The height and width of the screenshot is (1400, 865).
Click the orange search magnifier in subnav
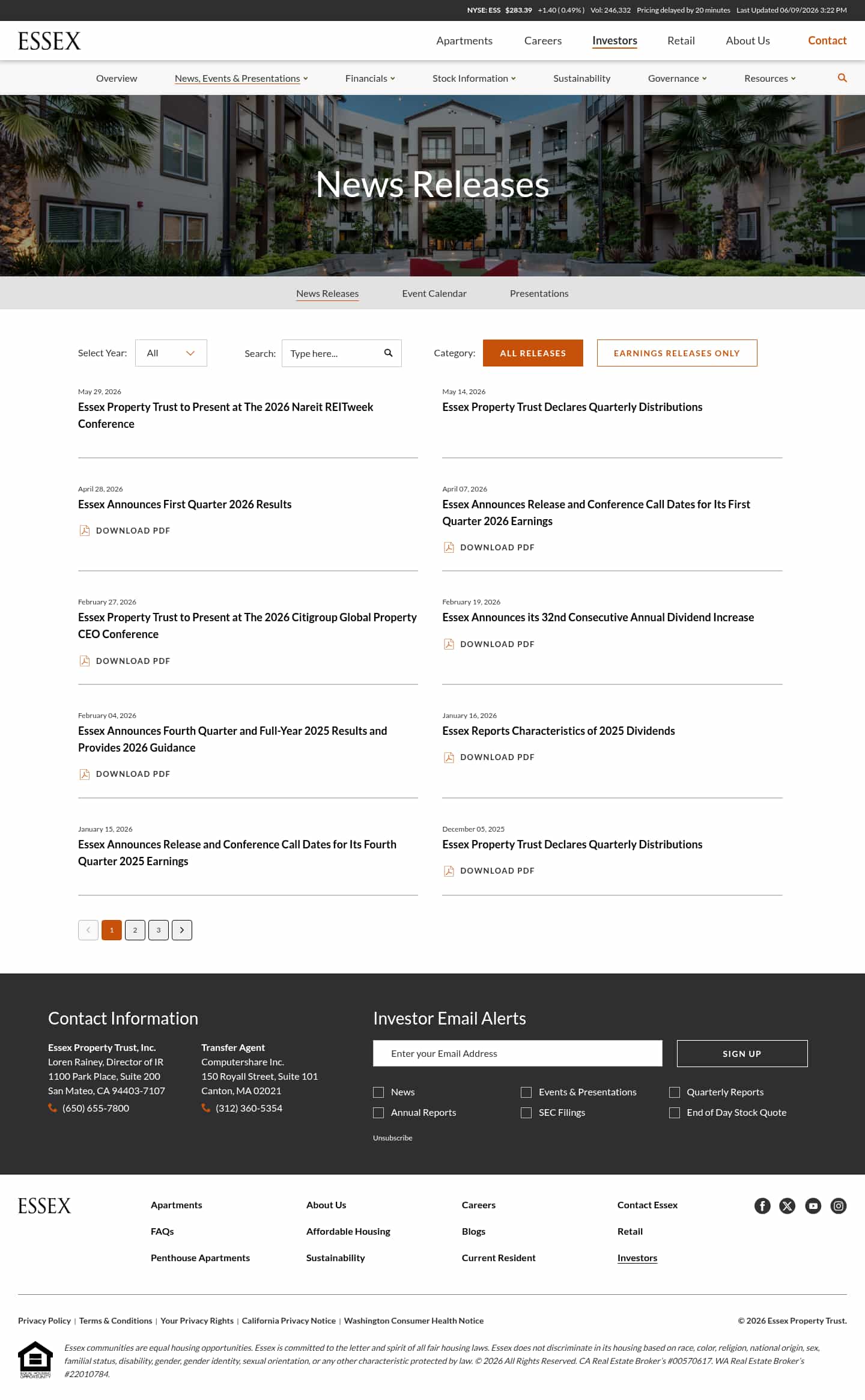(x=842, y=78)
